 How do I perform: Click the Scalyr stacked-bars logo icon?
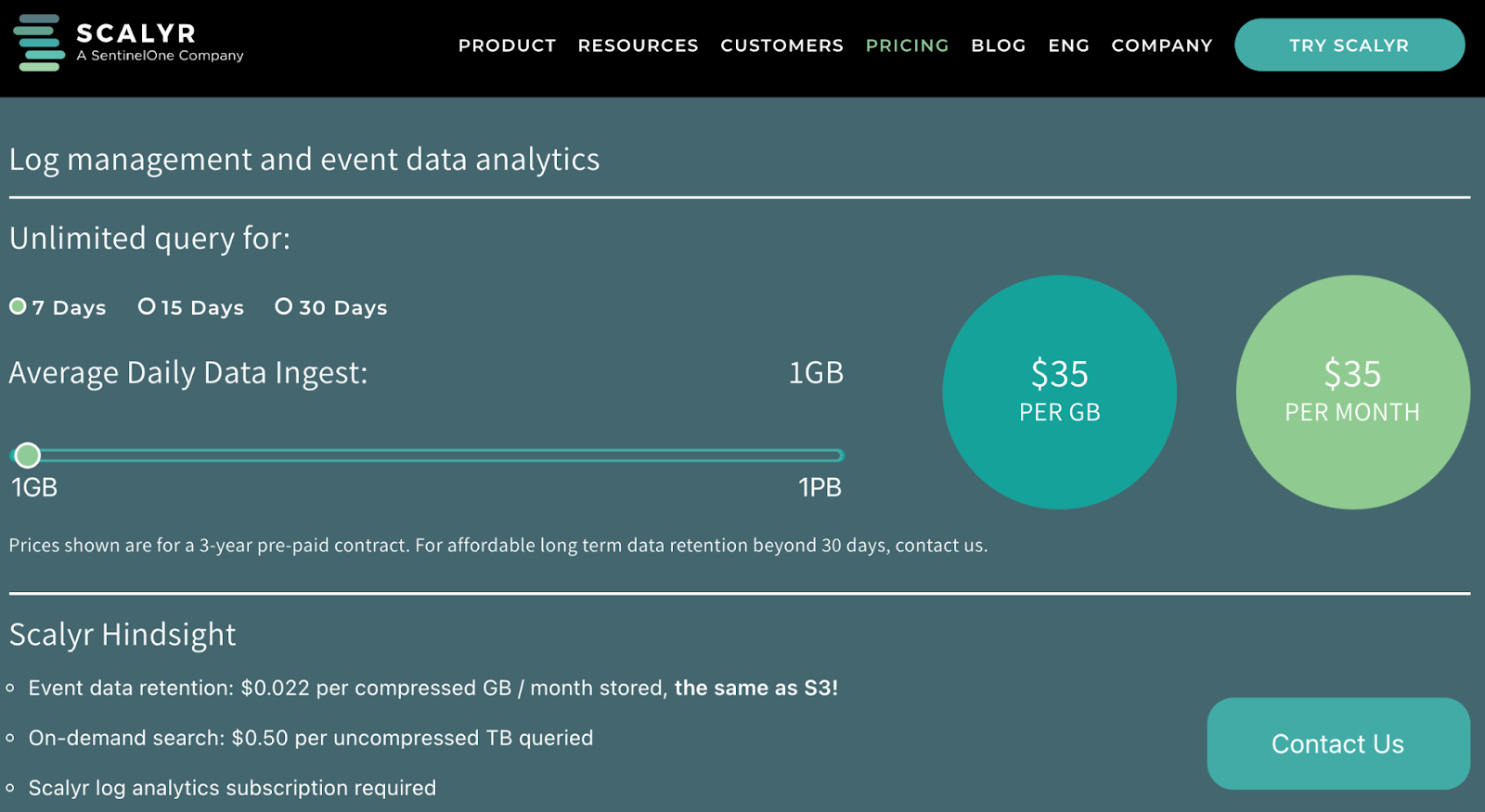point(39,43)
